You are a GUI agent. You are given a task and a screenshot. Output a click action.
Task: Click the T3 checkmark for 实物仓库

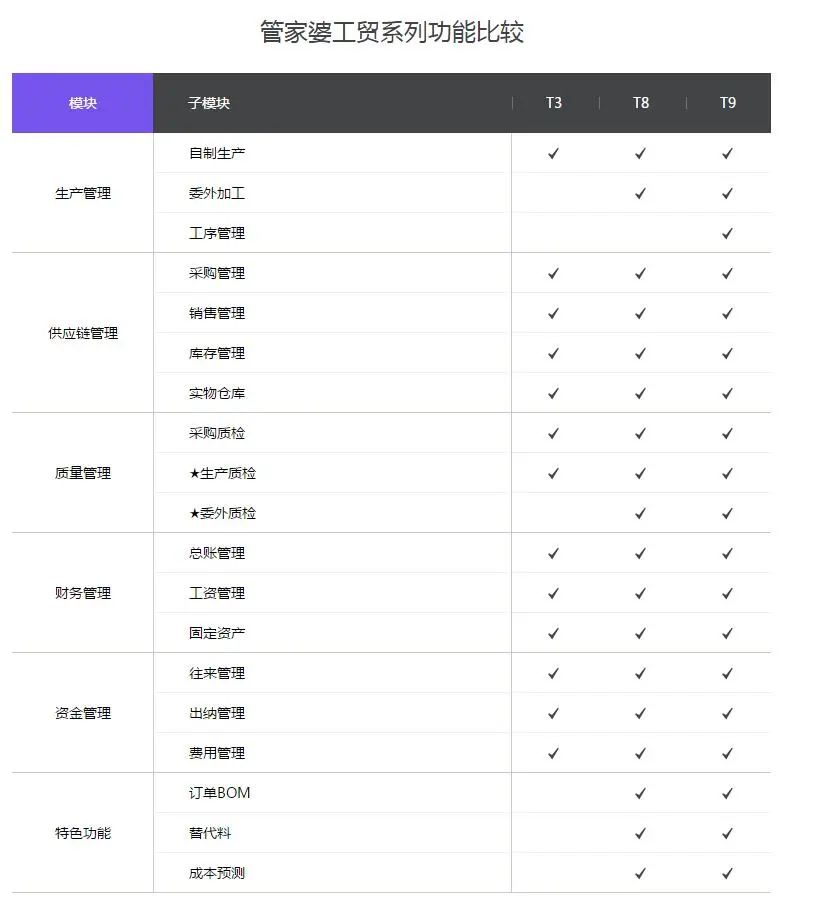click(x=553, y=393)
